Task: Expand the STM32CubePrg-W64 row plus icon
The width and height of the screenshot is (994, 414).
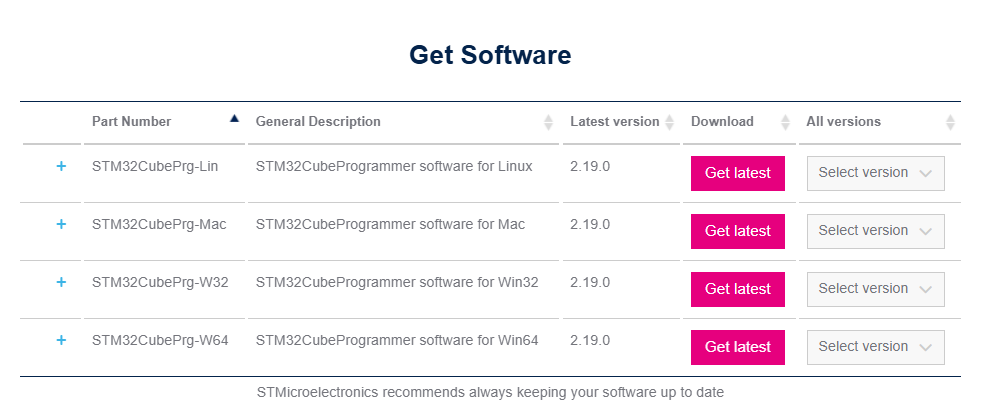Action: point(61,340)
